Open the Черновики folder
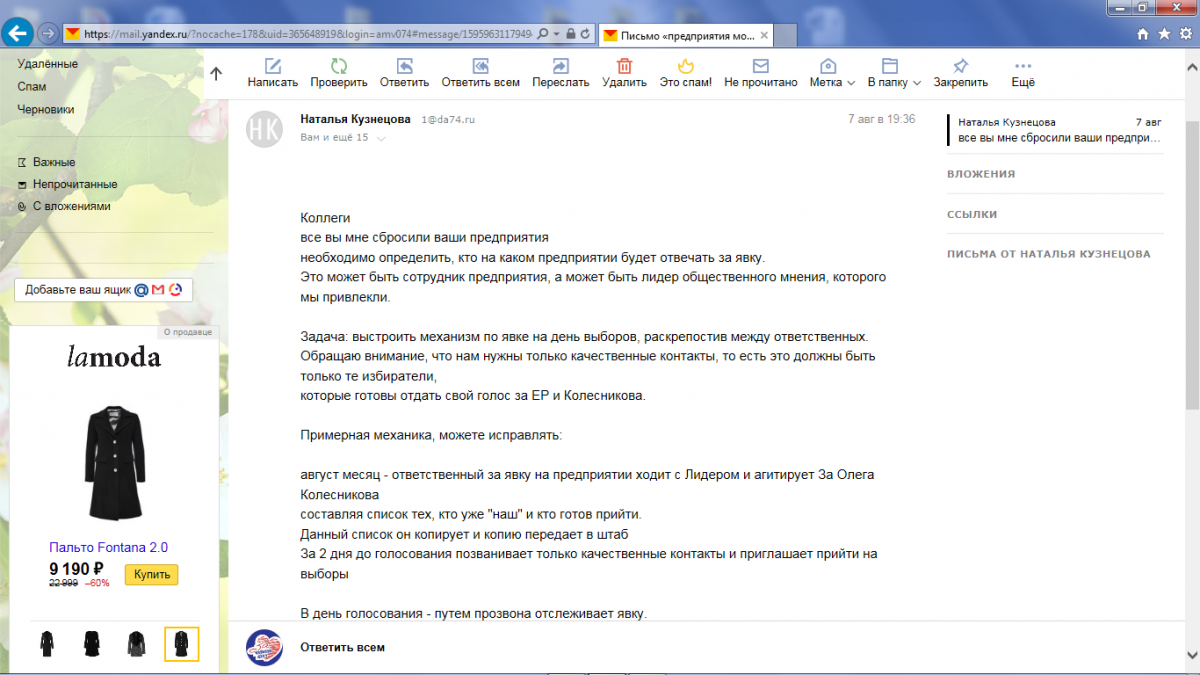The height and width of the screenshot is (675, 1200). pyautogui.click(x=46, y=110)
